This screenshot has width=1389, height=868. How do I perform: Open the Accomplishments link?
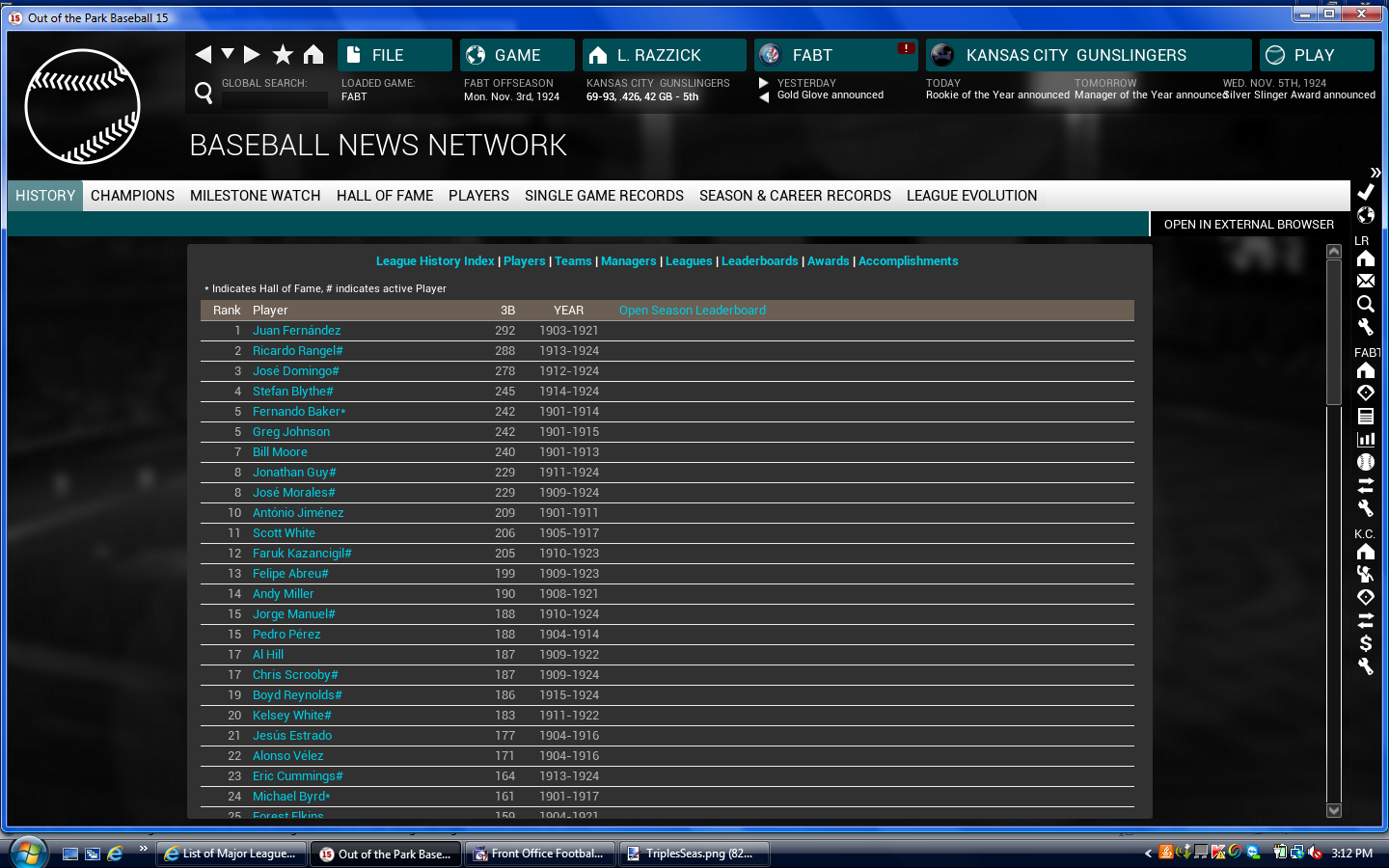point(909,261)
